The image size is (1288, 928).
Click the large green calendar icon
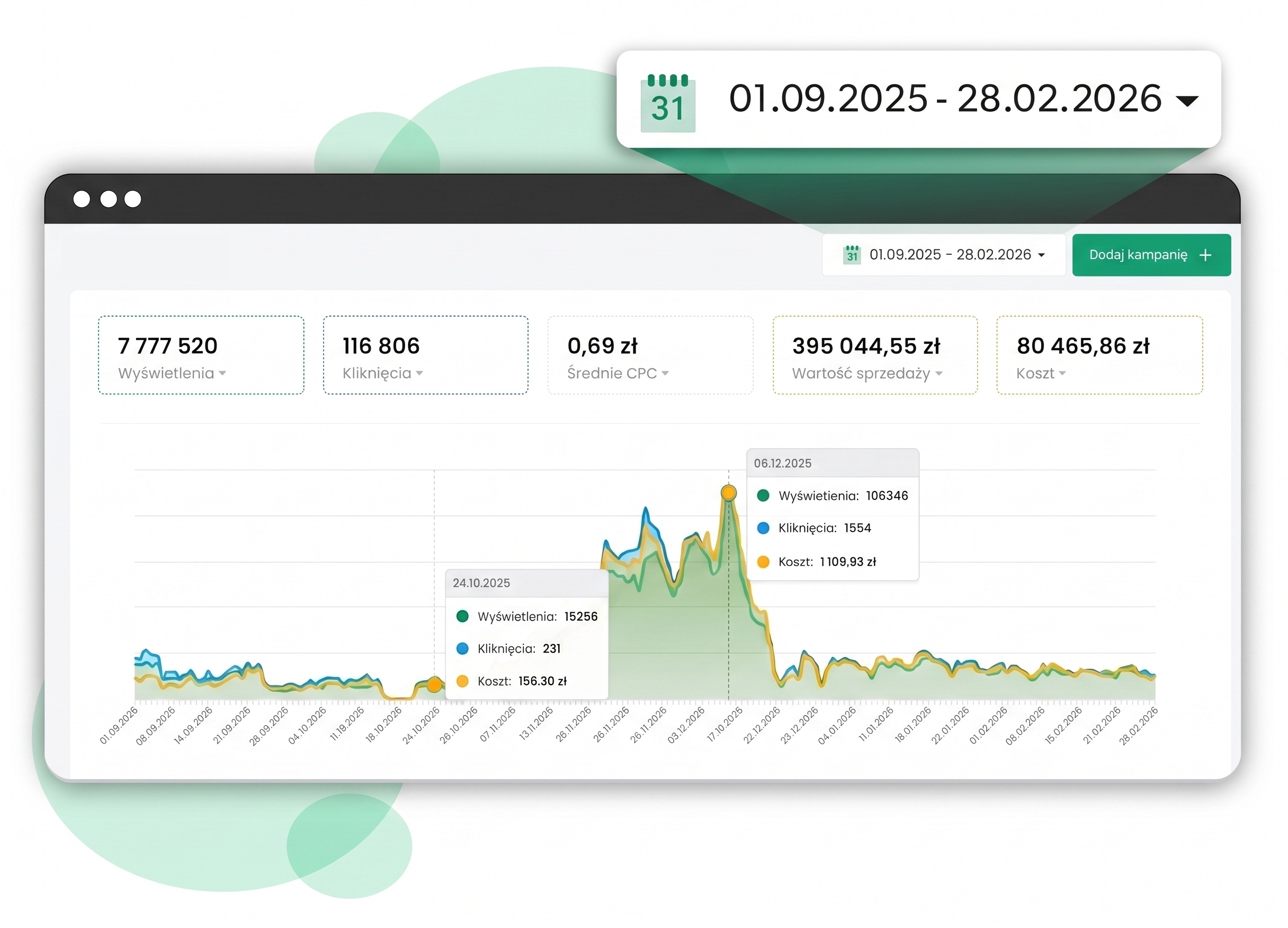(x=668, y=103)
